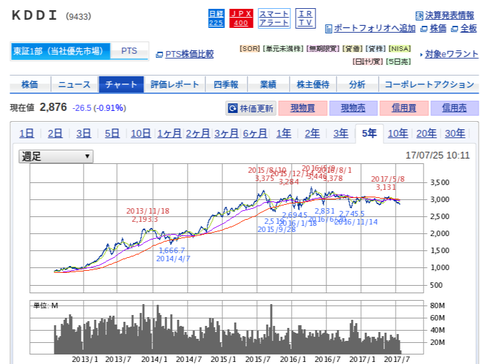Open the コーポレートアクション tab
This screenshot has width=480, height=364.
[429, 84]
